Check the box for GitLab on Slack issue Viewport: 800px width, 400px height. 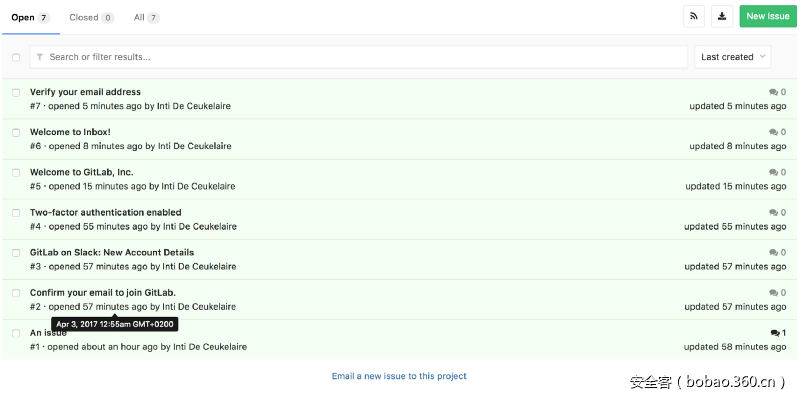click(16, 253)
